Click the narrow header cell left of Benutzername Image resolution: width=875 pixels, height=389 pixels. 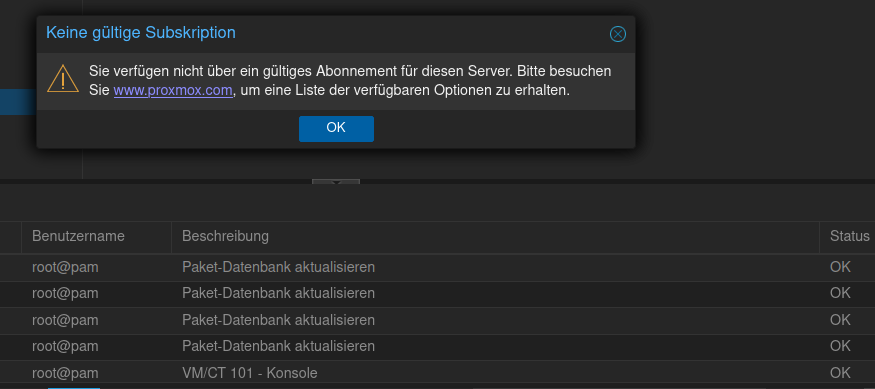[11, 236]
